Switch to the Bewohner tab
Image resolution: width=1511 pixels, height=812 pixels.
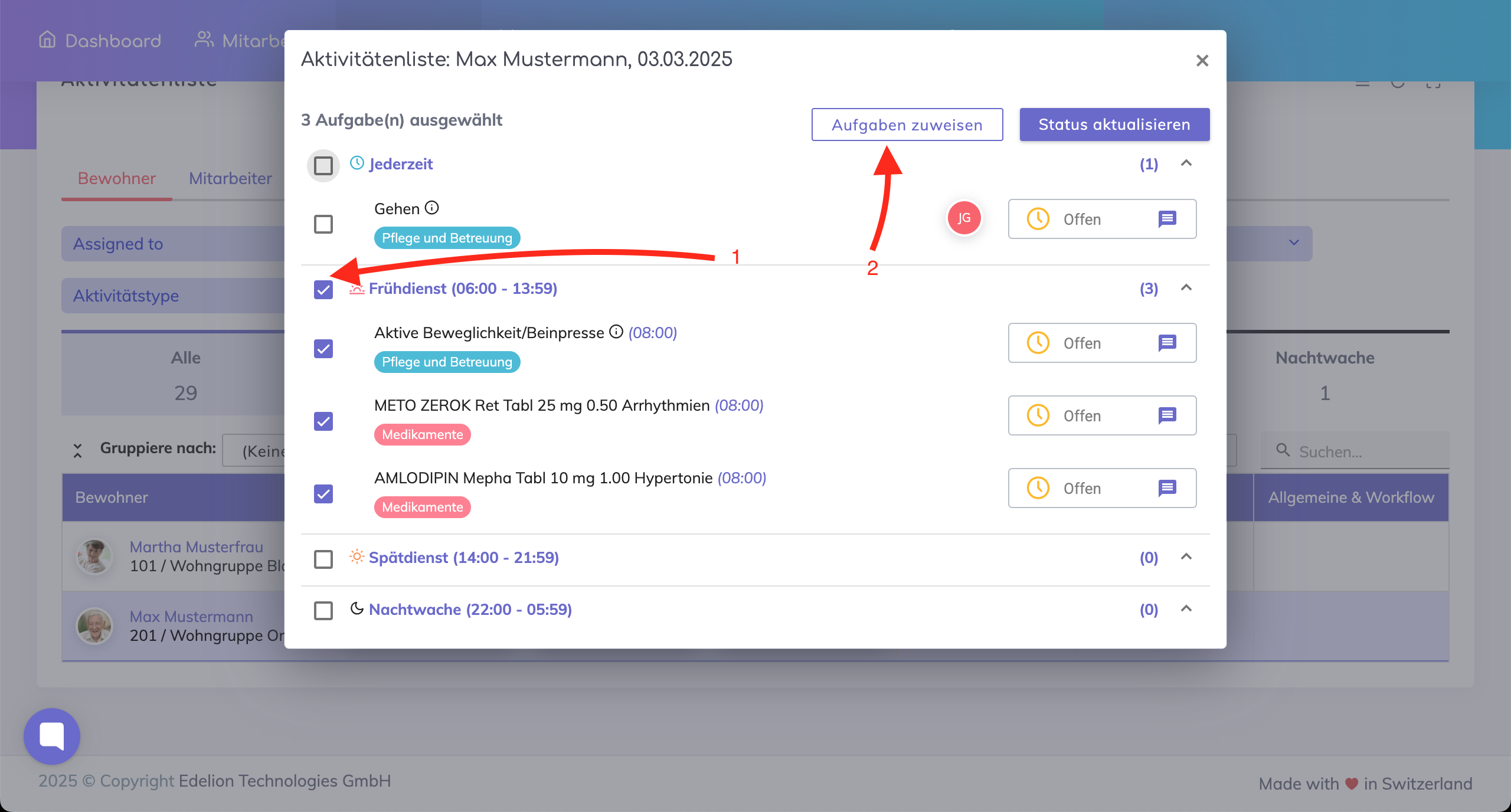pyautogui.click(x=116, y=178)
